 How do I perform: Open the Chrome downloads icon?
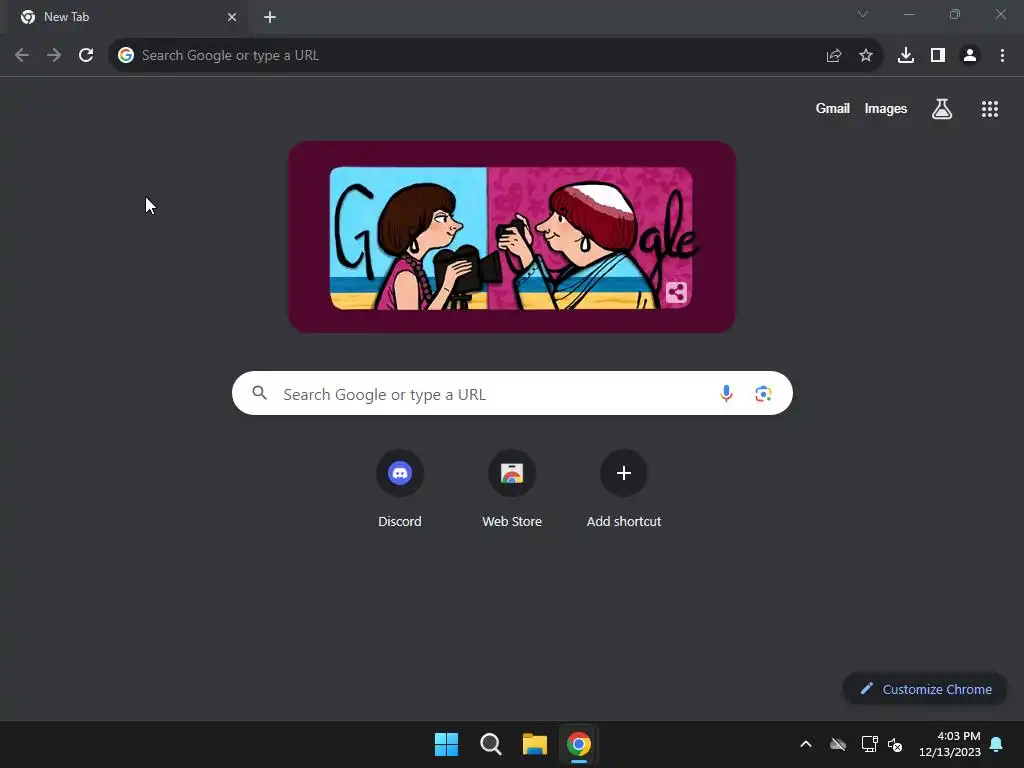coord(906,56)
